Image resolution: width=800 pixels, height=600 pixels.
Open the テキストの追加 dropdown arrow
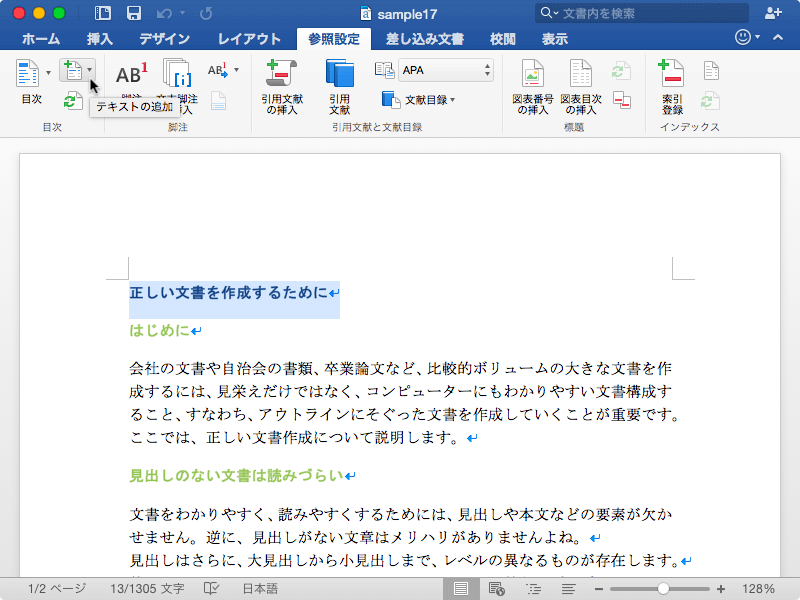point(90,70)
